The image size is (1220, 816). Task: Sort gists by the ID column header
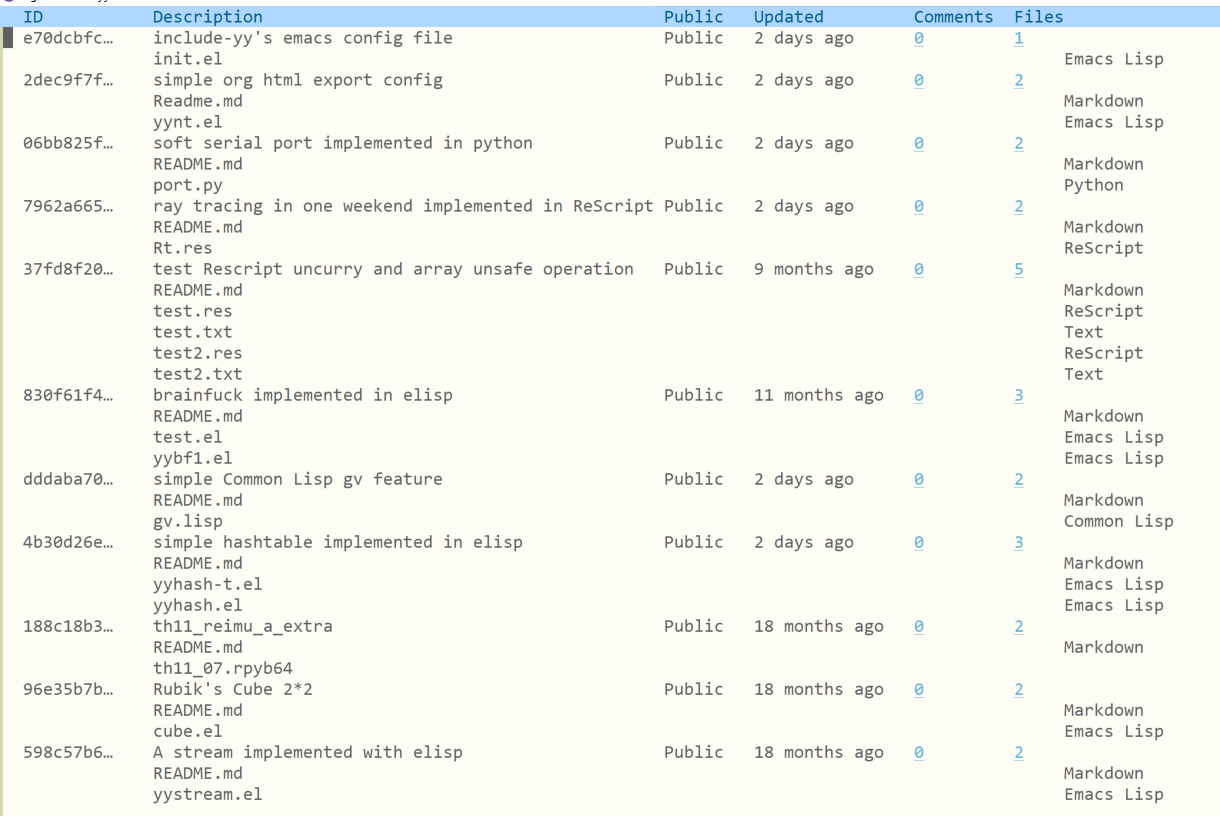[x=34, y=16]
